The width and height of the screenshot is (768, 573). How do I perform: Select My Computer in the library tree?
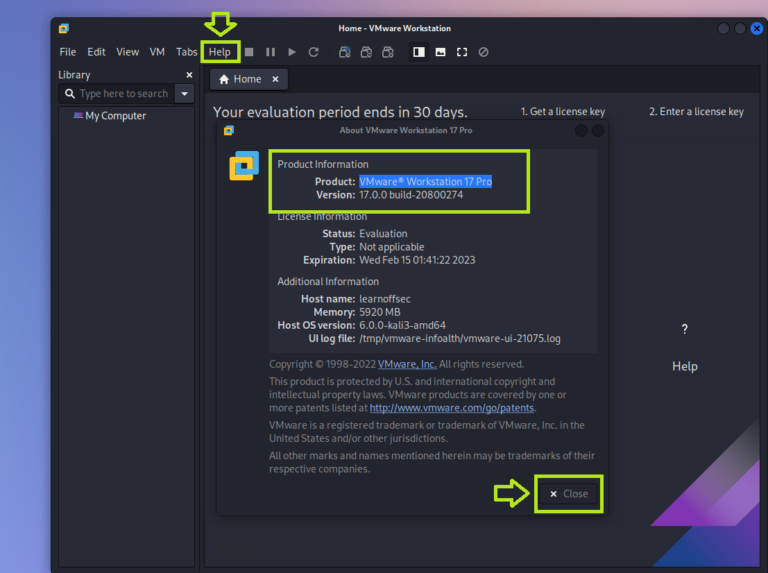pos(115,116)
